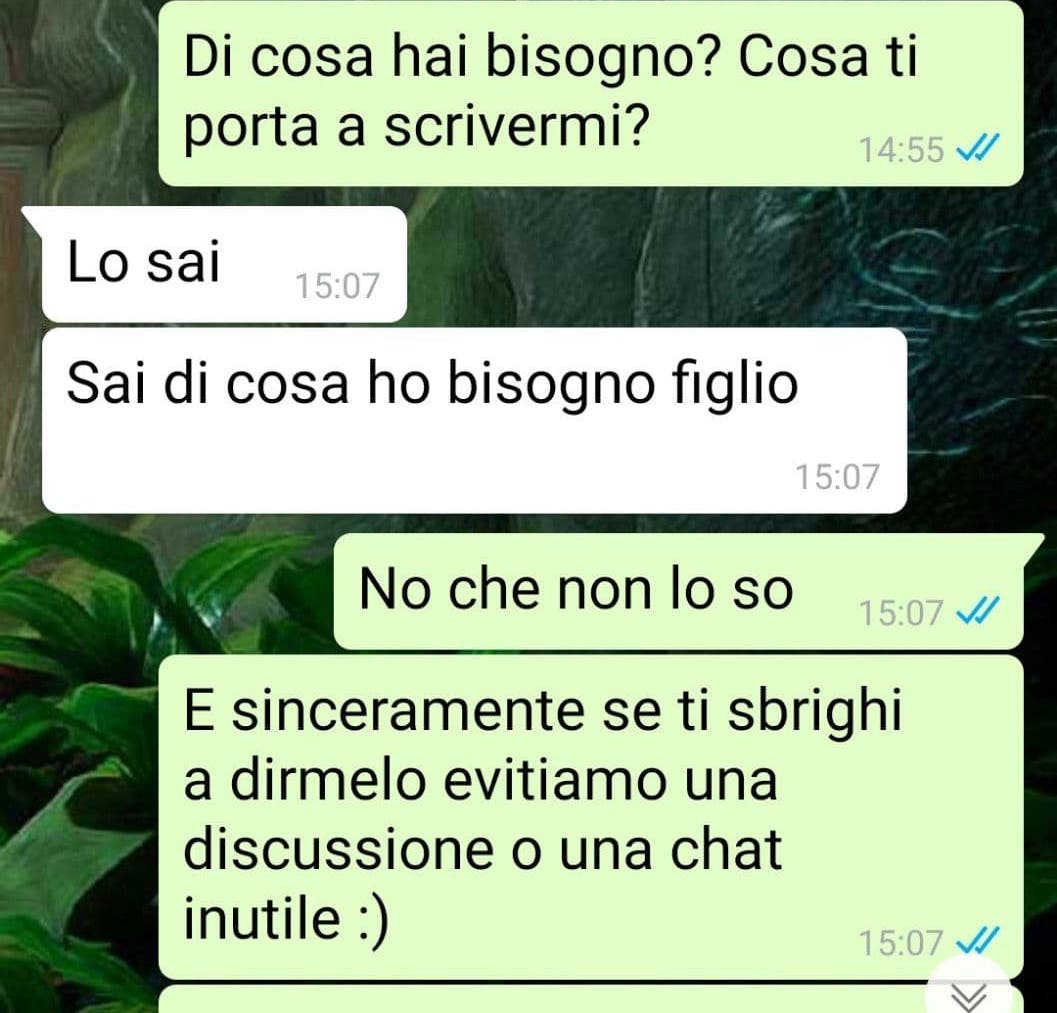Click the leafy chat wallpaper left of 'No che'
1057x1013 pixels.
coord(169,593)
